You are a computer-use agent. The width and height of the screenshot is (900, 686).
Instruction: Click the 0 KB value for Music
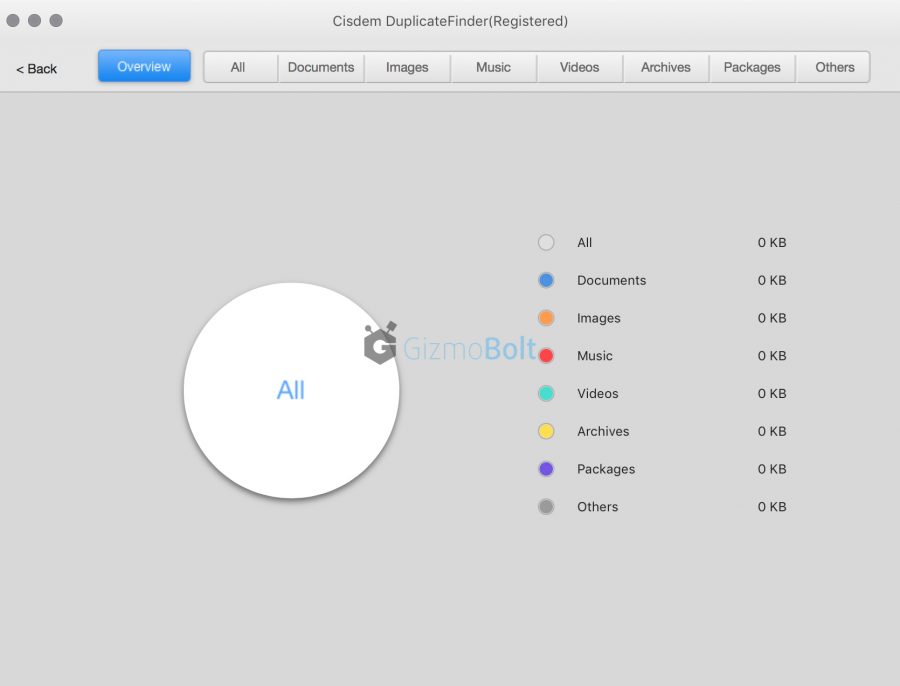point(772,356)
